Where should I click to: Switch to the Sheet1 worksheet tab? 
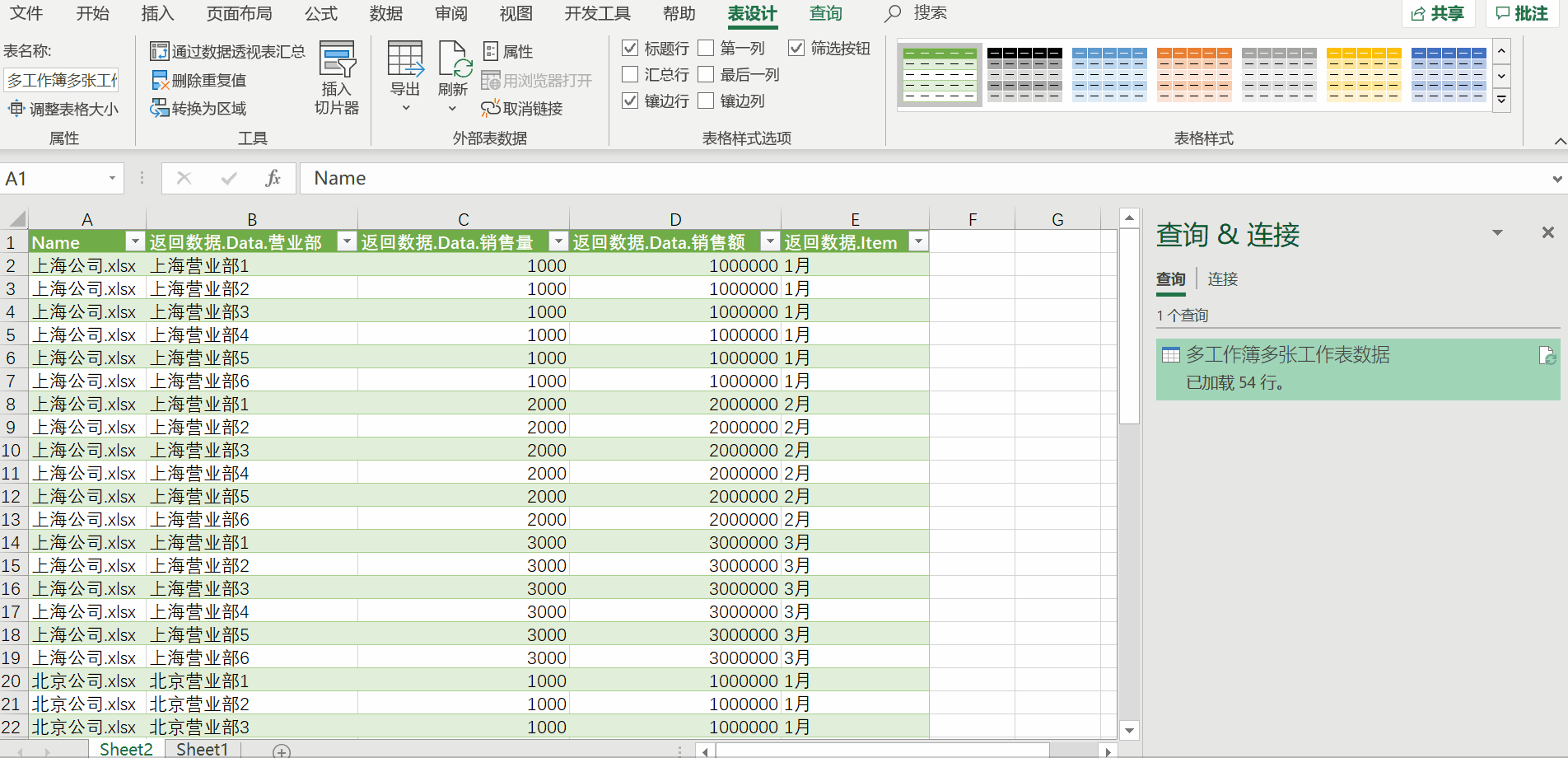[x=202, y=748]
